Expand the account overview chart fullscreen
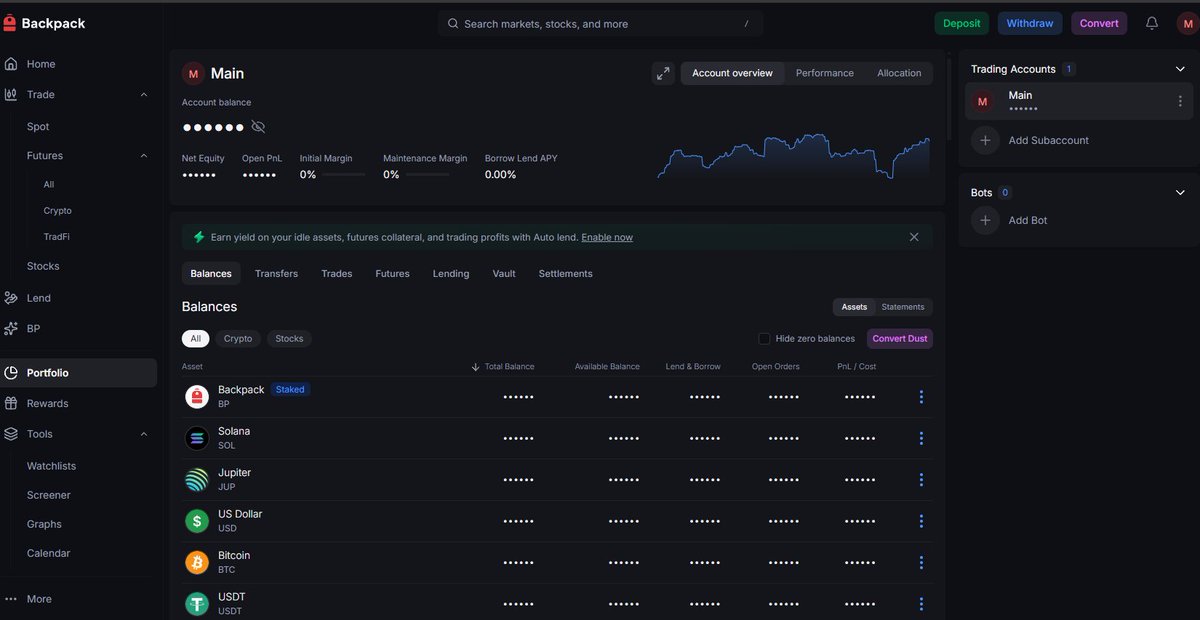 663,73
